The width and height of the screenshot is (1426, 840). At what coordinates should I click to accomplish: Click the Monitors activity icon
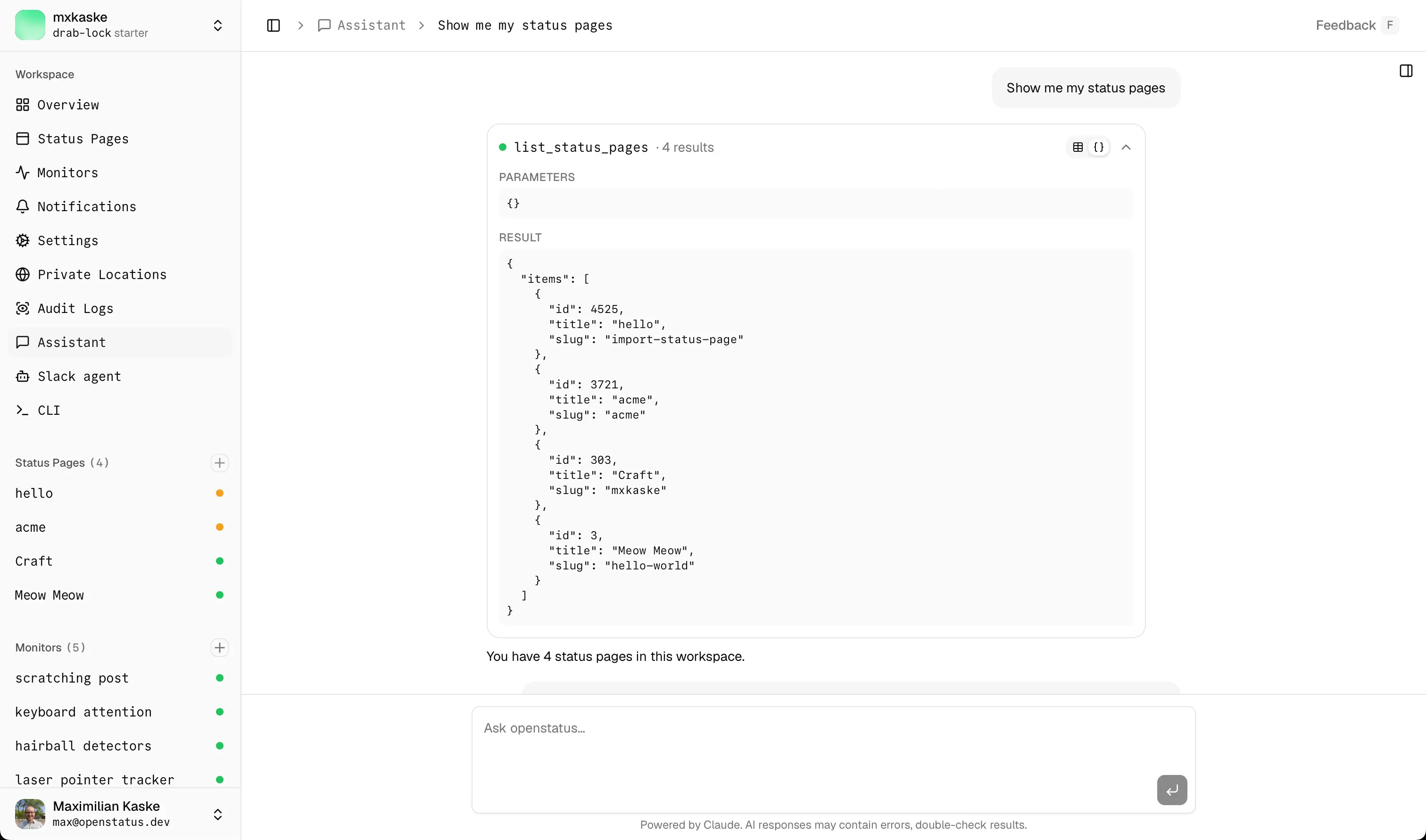[x=23, y=173]
